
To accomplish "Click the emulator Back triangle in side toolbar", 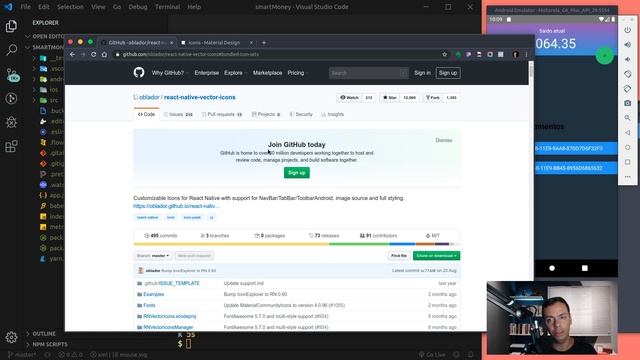I will pos(628,133).
